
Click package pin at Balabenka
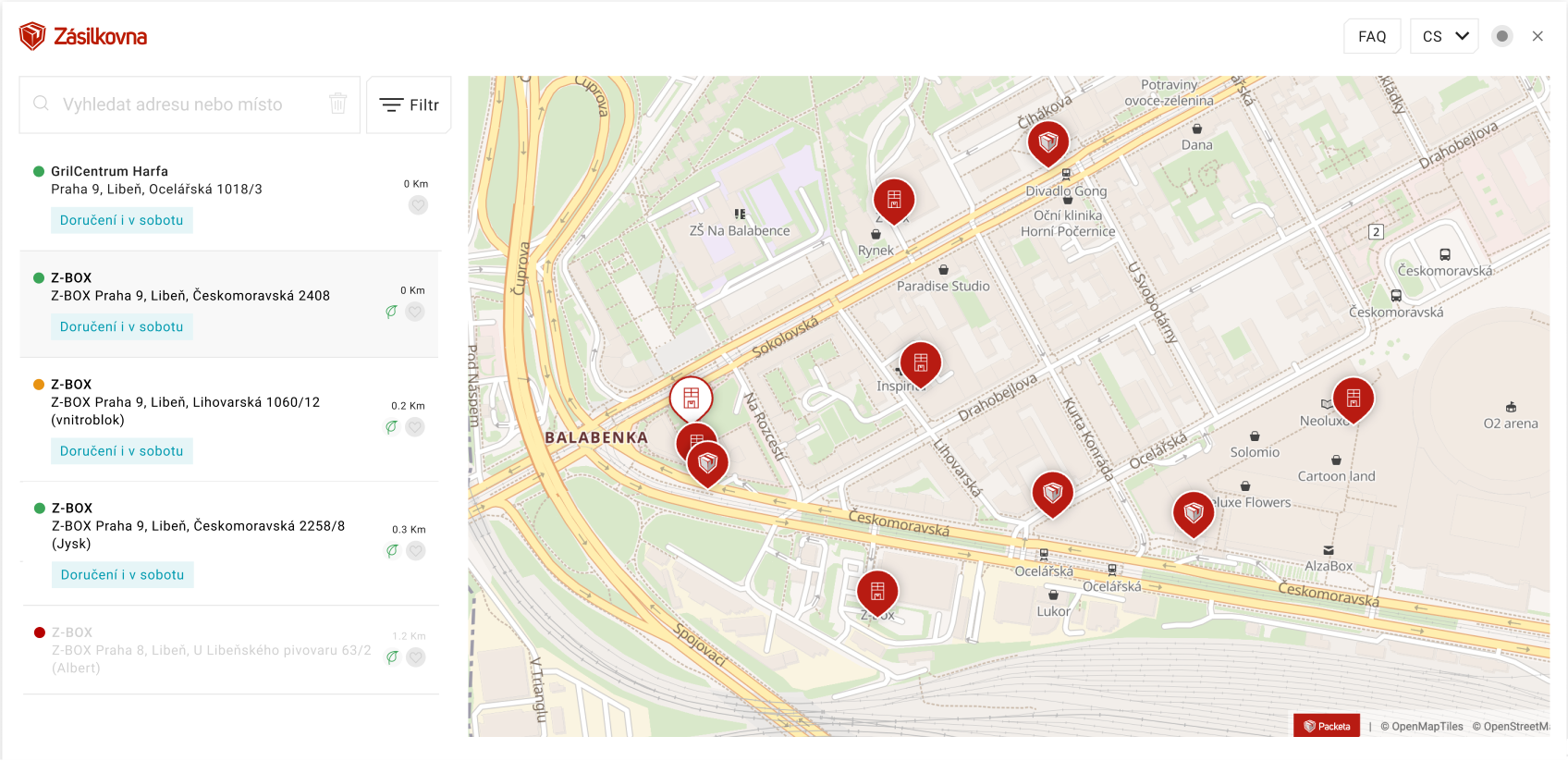(708, 464)
